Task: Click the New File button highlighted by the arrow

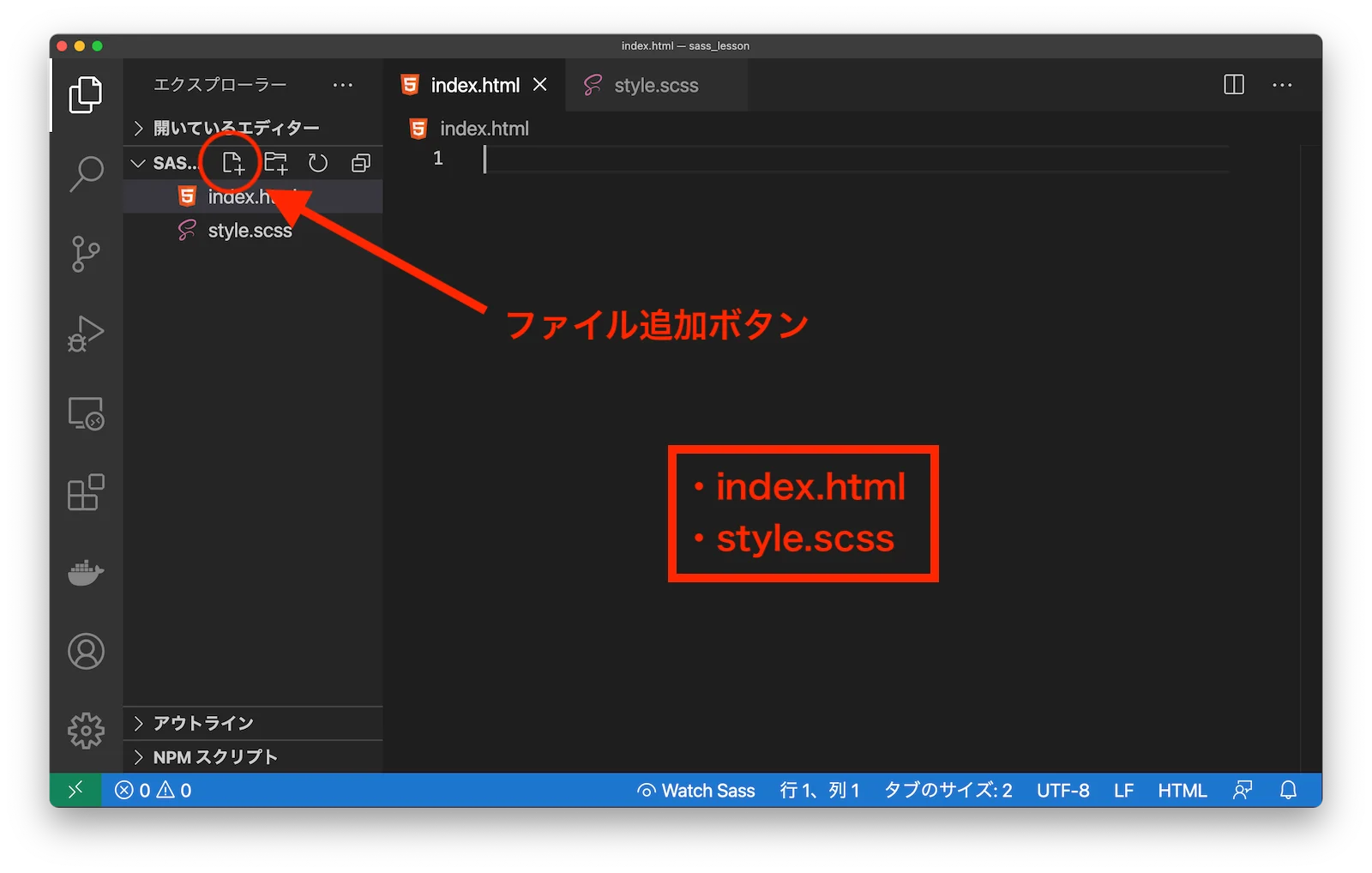Action: 235,162
